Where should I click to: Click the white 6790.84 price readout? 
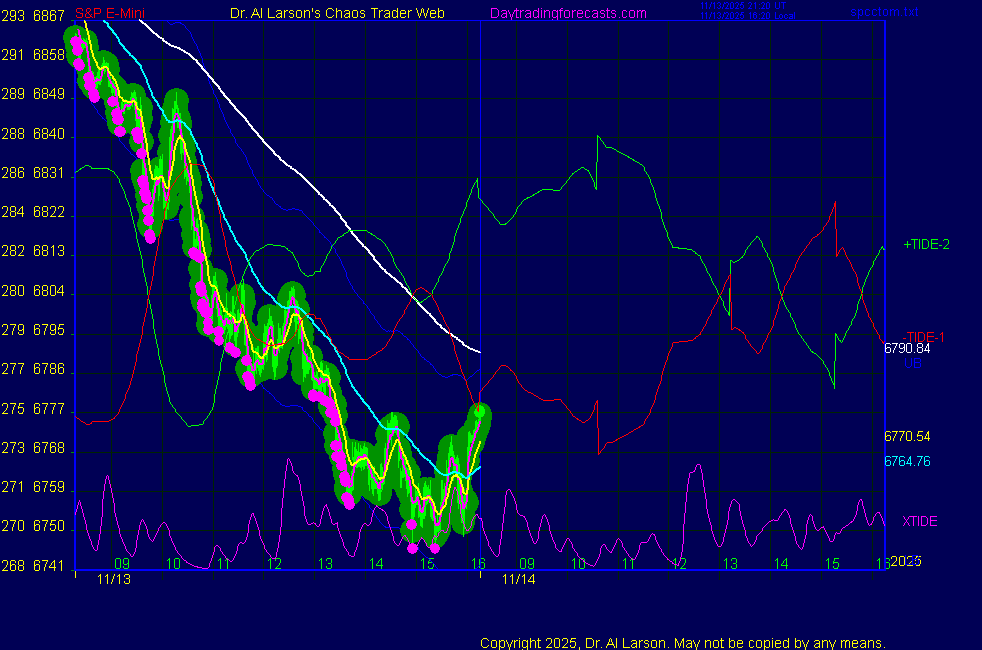(907, 349)
